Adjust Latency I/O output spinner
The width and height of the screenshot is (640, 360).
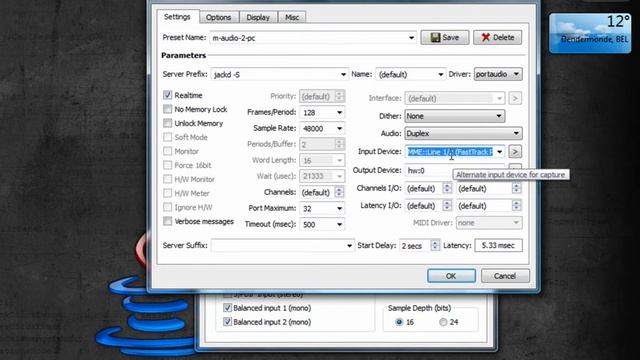pyautogui.click(x=516, y=205)
